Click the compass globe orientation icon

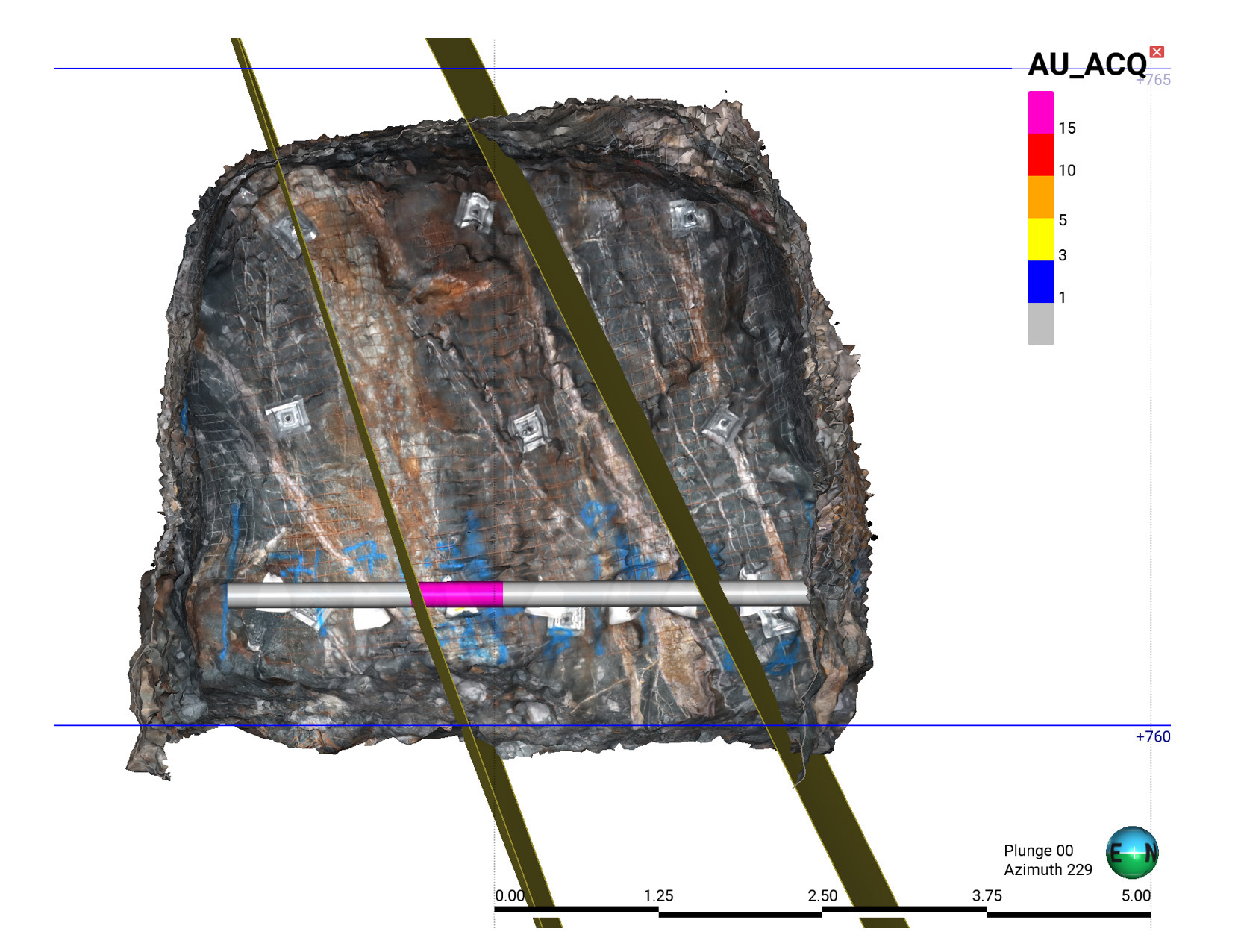coord(1131,853)
